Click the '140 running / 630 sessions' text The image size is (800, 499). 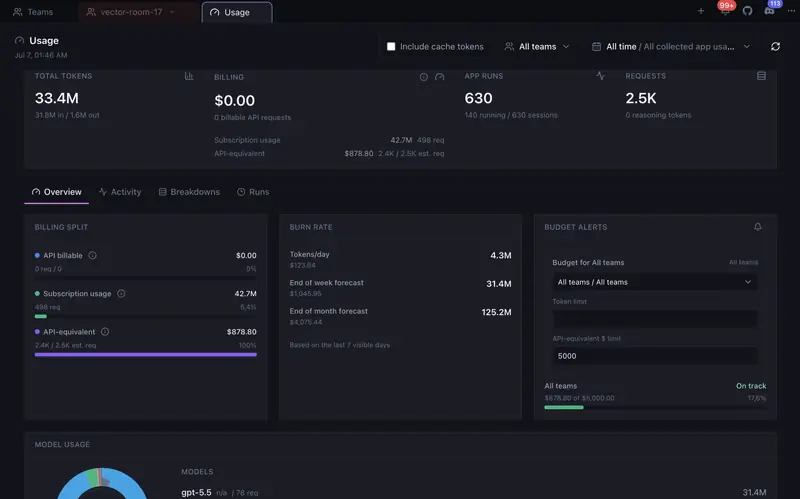pyautogui.click(x=511, y=115)
